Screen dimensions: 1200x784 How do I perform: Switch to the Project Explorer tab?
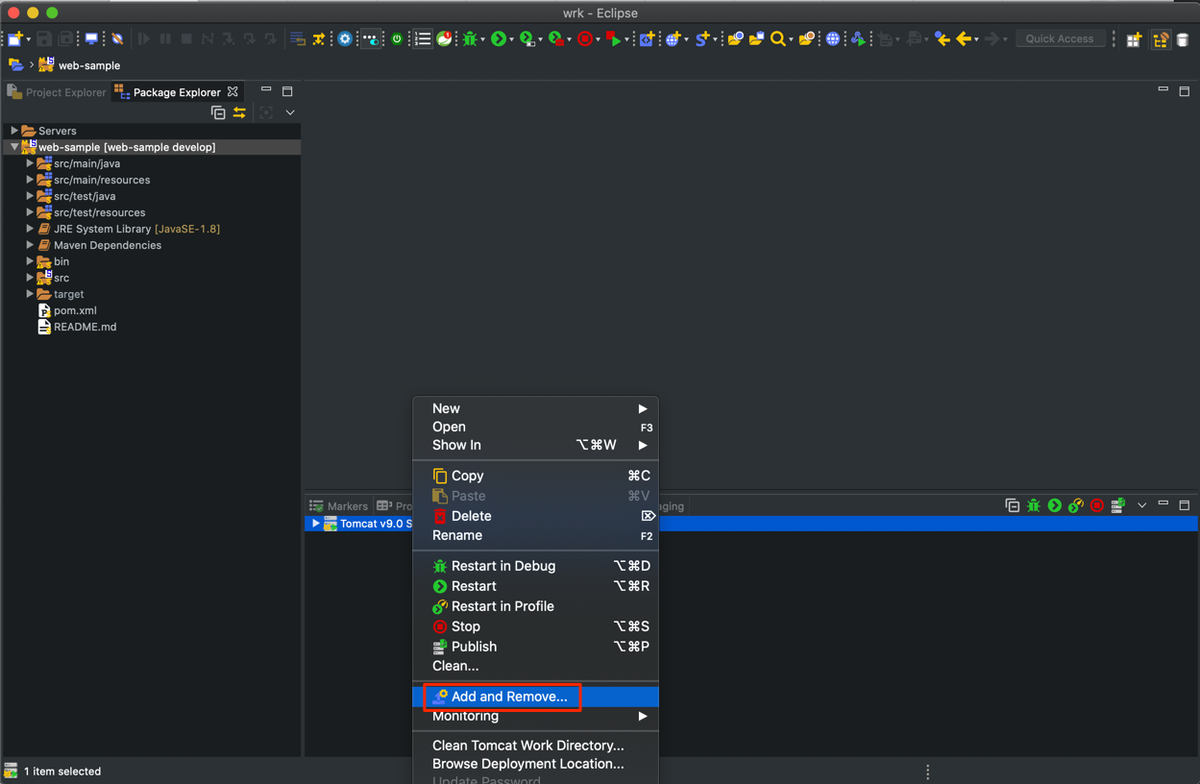(x=56, y=92)
